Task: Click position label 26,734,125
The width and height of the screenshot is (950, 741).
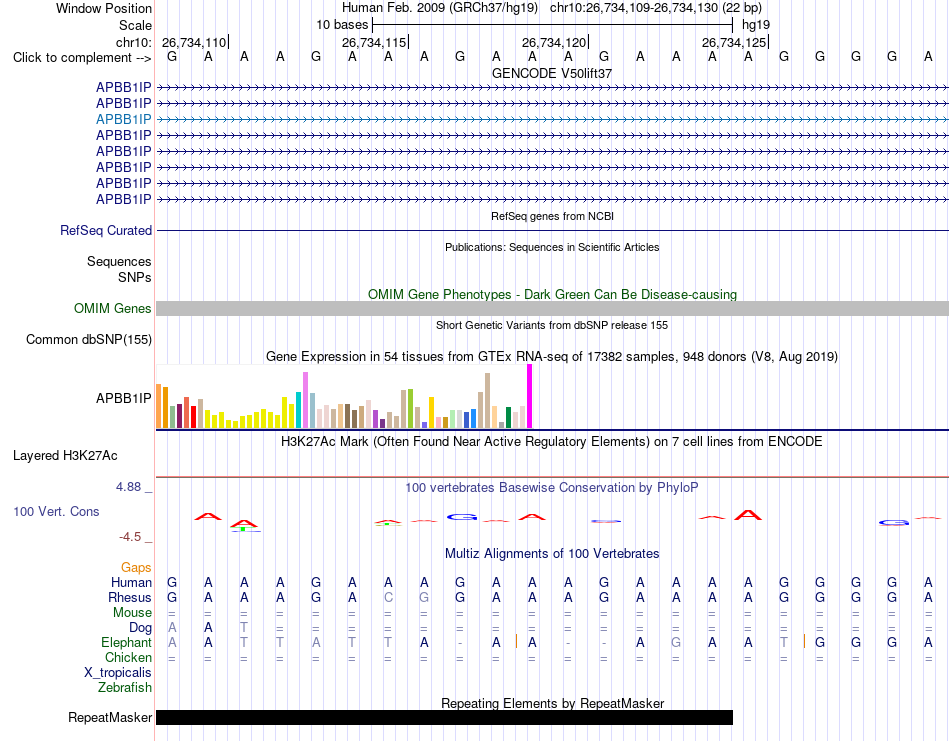Action: point(734,42)
